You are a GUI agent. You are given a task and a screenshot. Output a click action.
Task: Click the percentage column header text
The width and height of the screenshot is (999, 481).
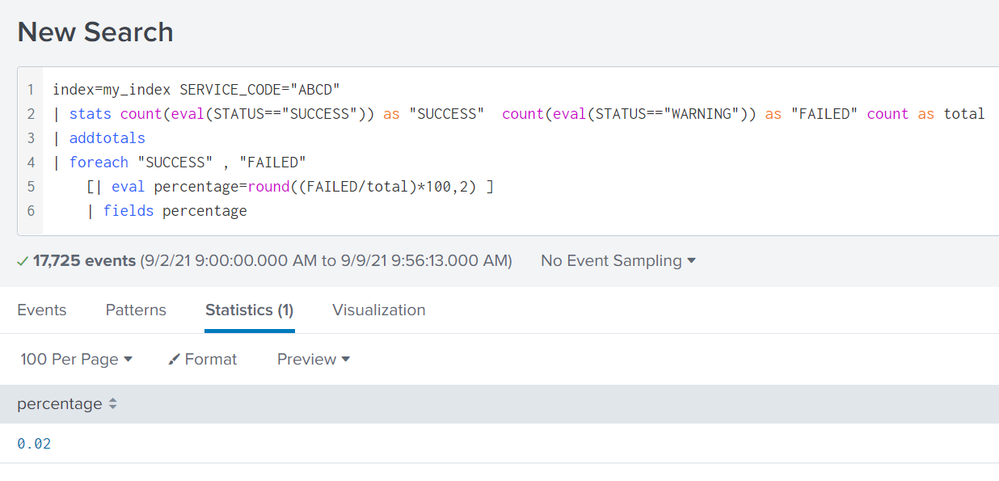point(59,404)
